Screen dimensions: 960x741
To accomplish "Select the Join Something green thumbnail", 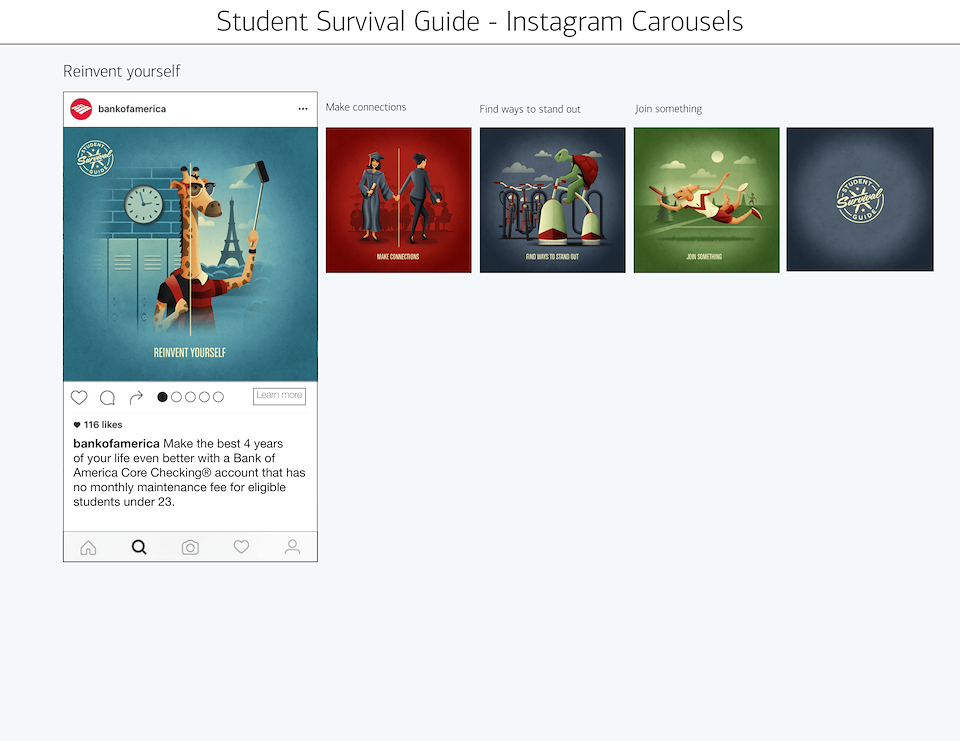I will pyautogui.click(x=706, y=200).
